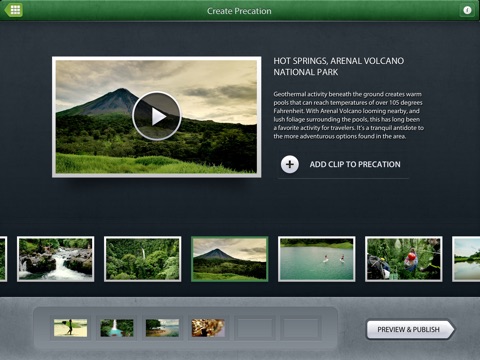
Task: Select ADD CLIP TO PRECATION label
Action: coord(355,164)
